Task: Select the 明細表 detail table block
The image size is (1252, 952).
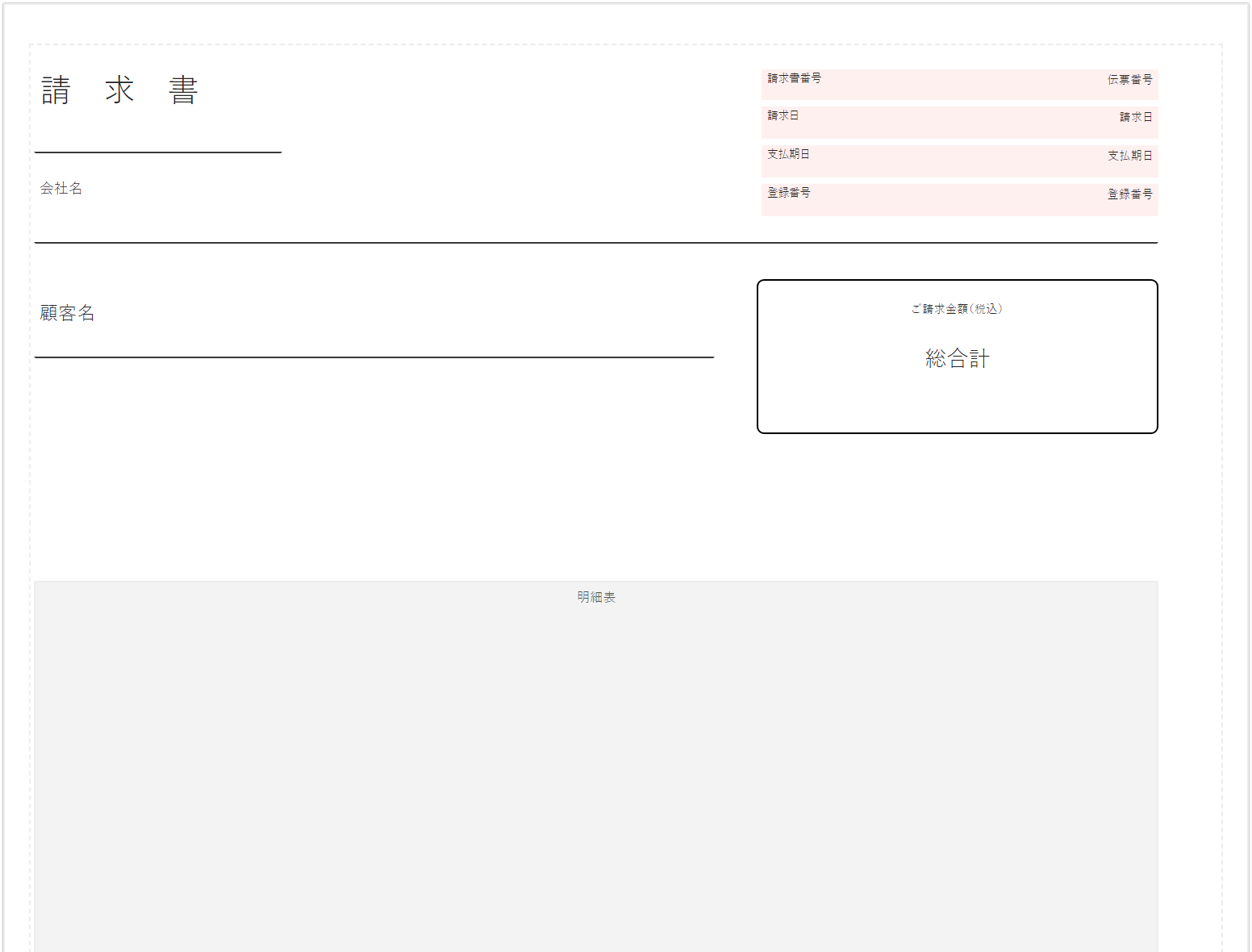Action: 596,766
